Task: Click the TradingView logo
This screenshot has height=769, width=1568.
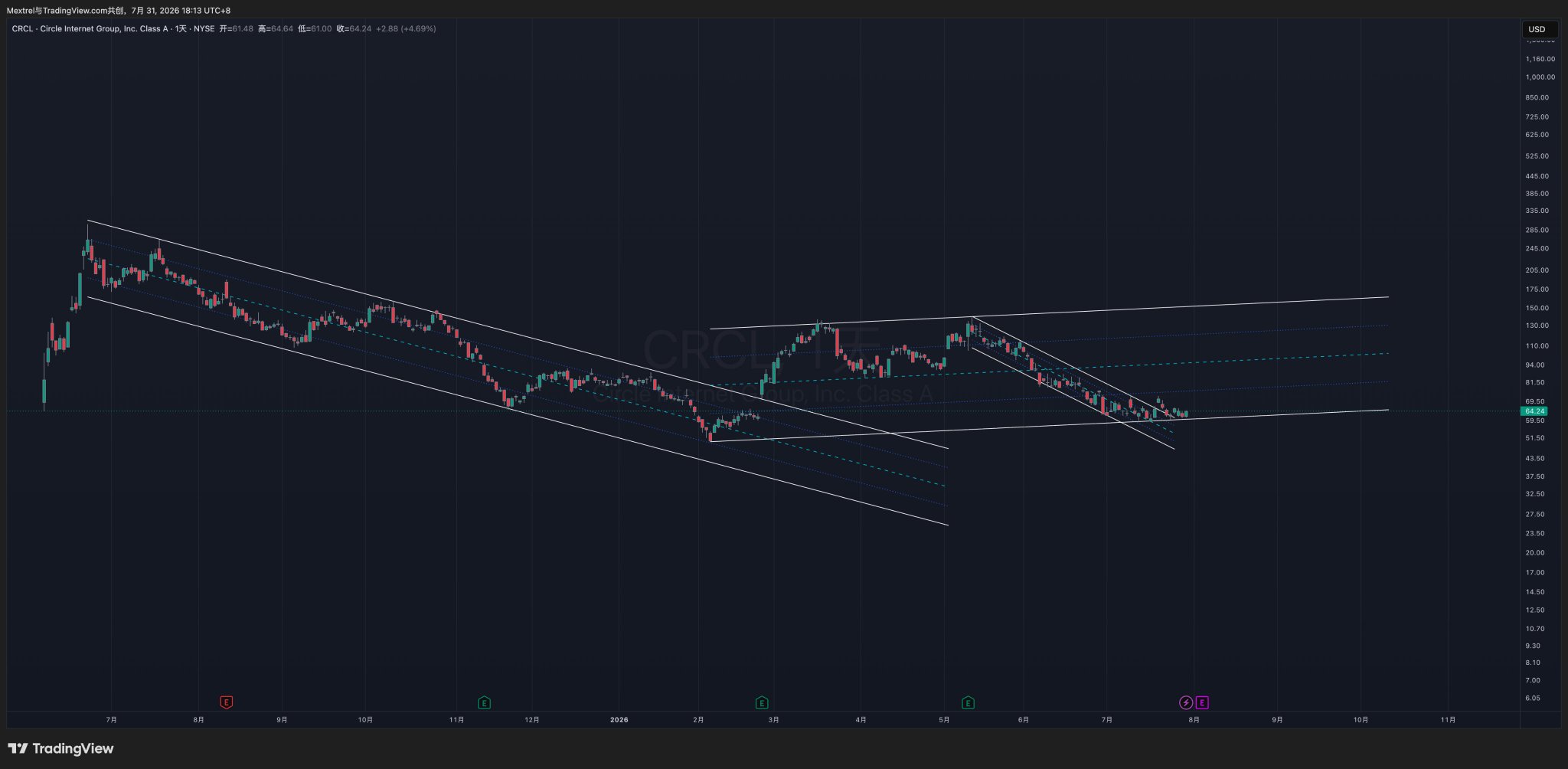Action: 60,748
